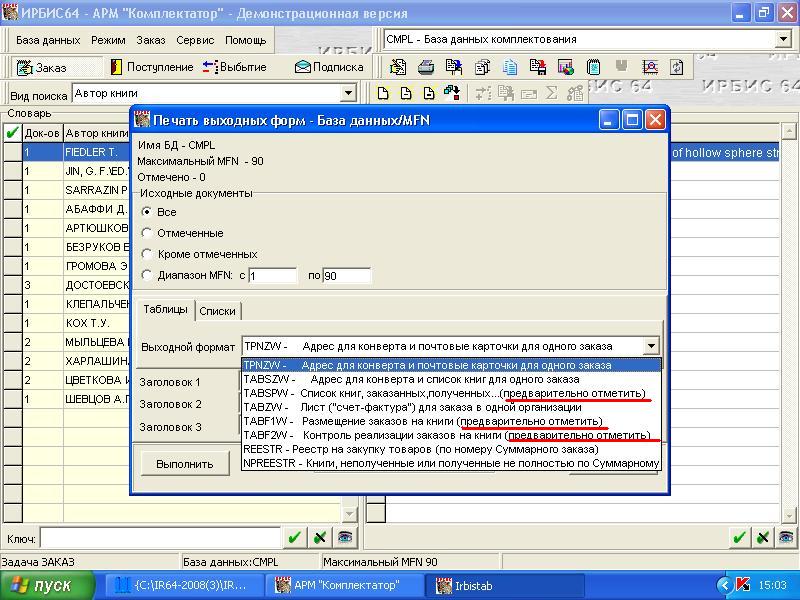This screenshot has height=600, width=800.
Task: Click the Выполнить button
Action: coord(185,464)
